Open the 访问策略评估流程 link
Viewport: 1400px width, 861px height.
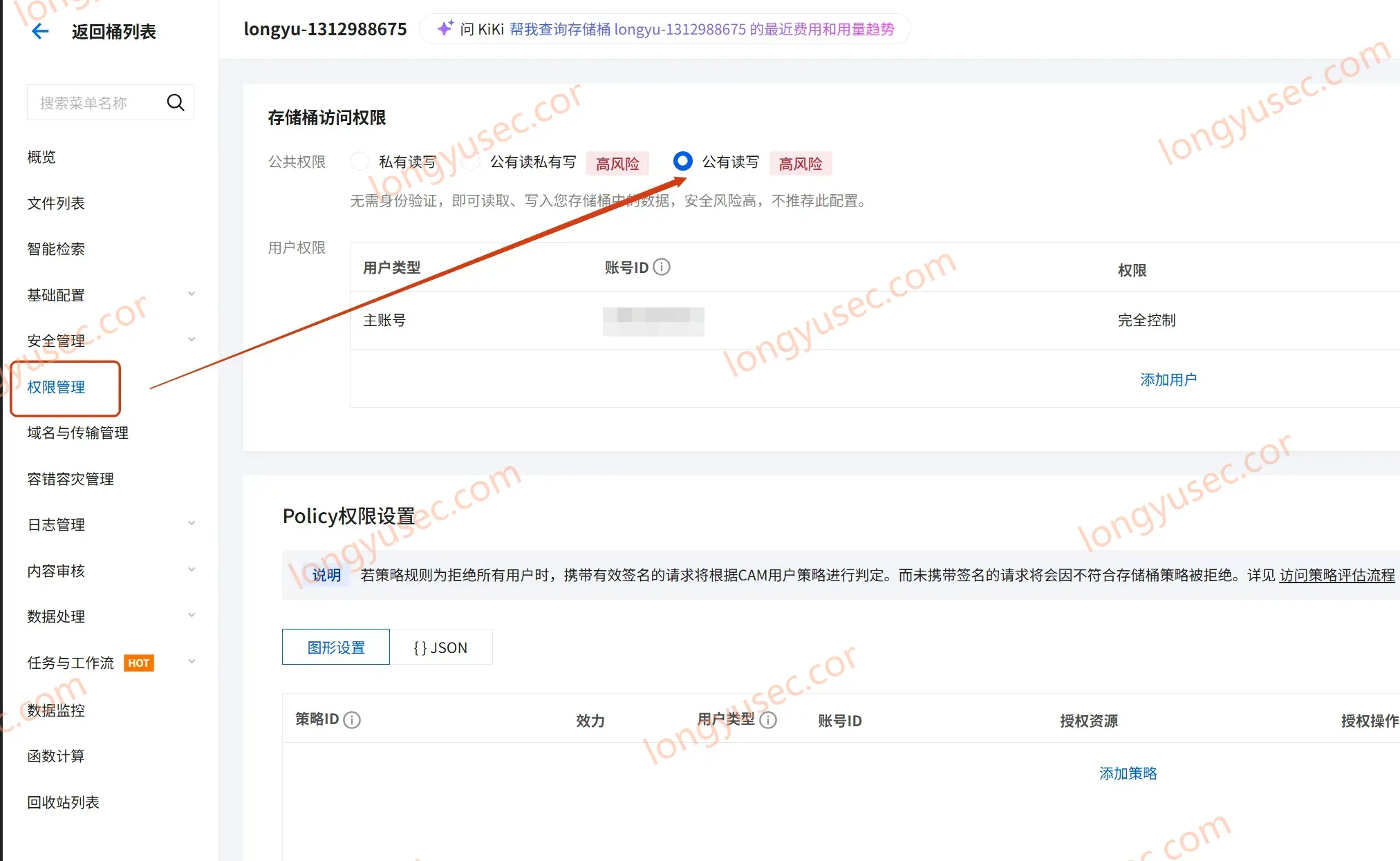[x=1337, y=575]
